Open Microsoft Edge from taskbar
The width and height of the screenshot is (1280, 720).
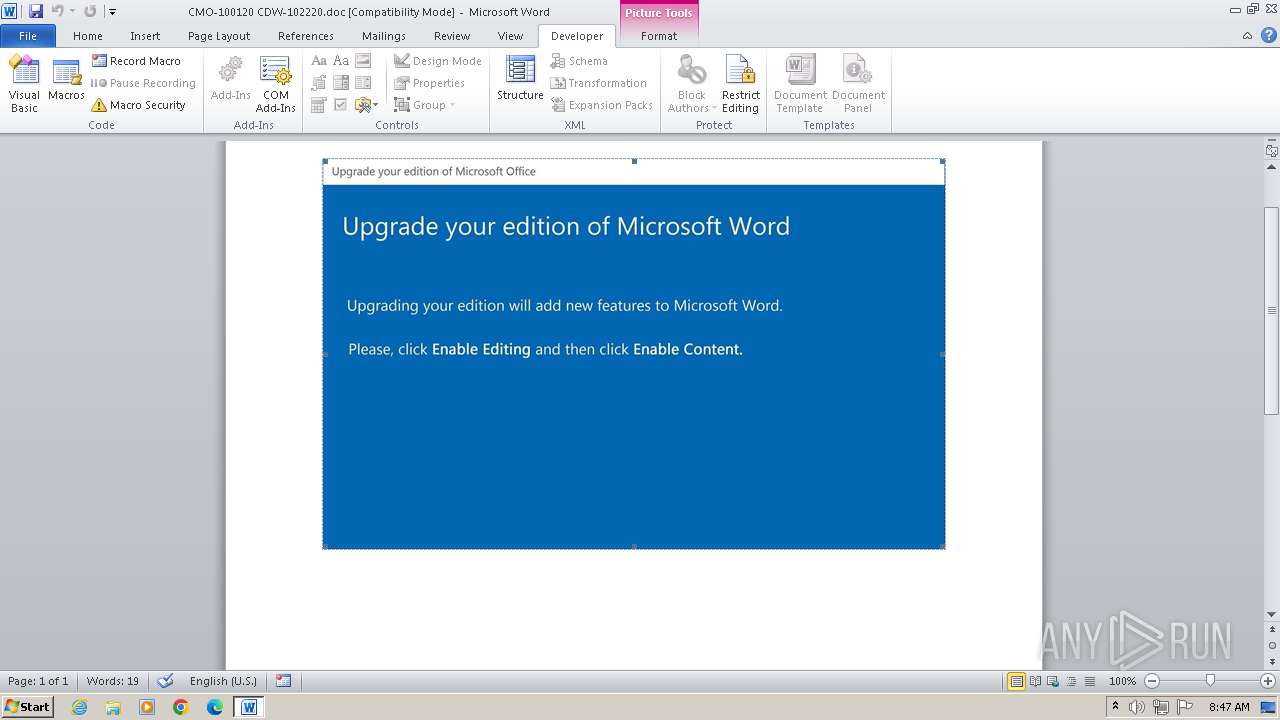[215, 707]
